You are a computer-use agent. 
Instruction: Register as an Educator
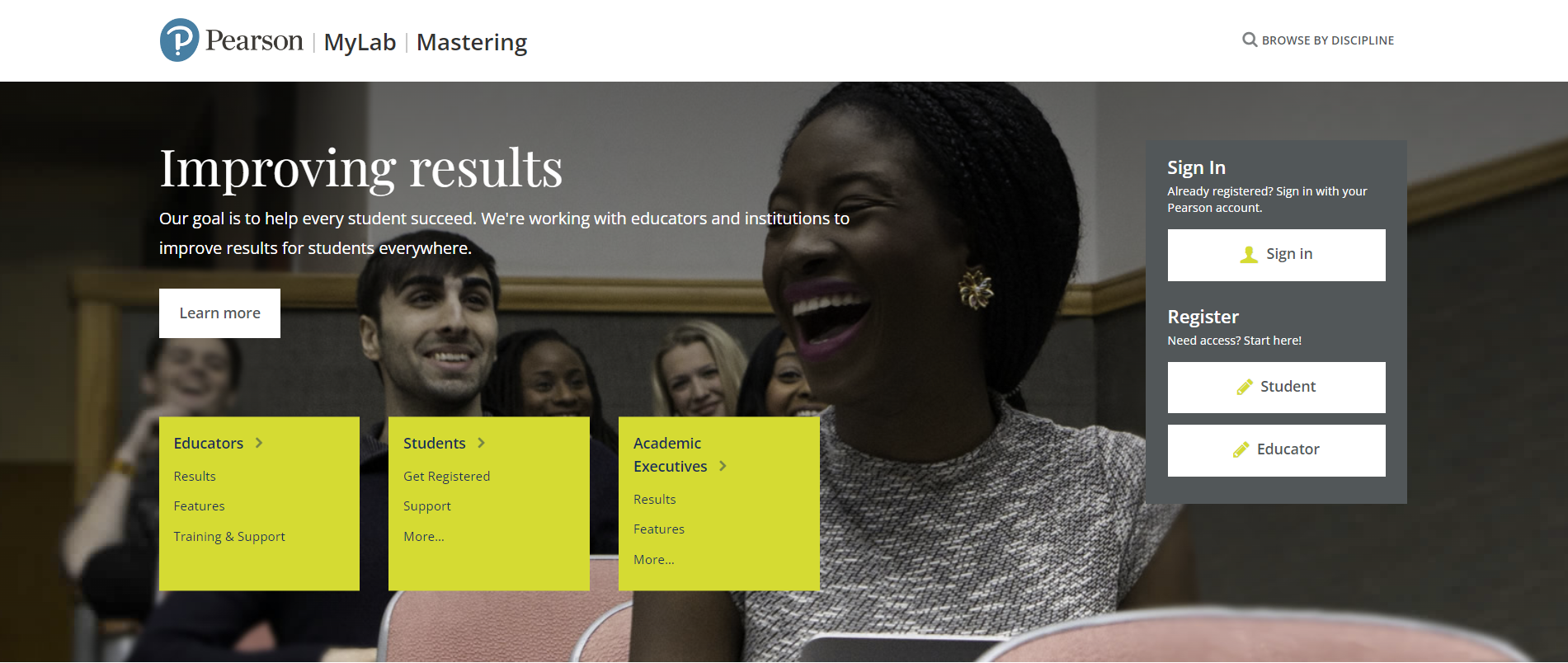click(x=1276, y=449)
